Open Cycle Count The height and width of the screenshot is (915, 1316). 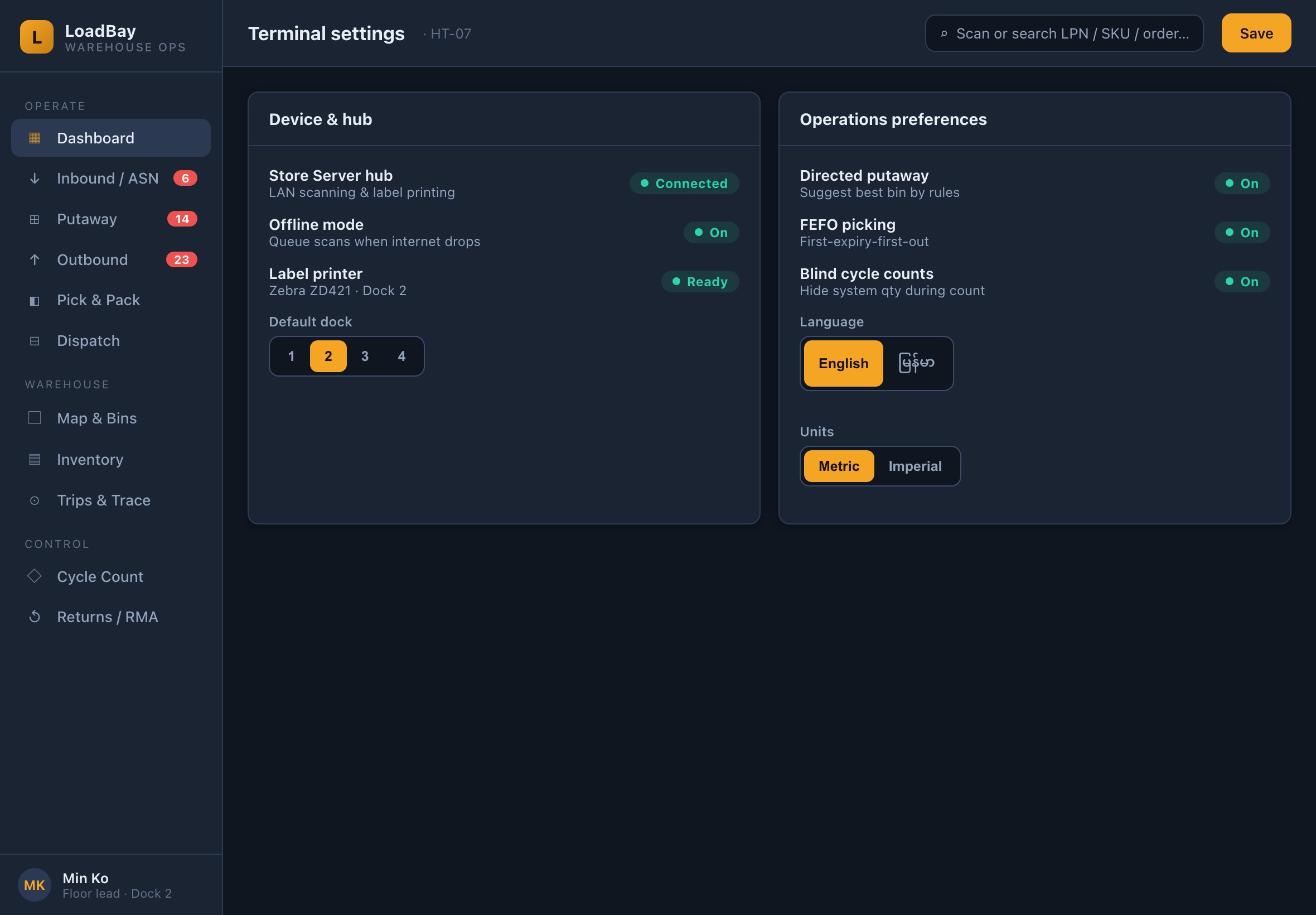point(111,576)
